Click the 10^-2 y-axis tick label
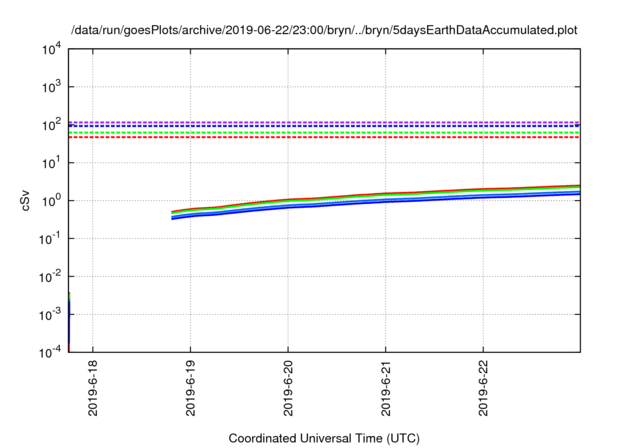640x448 pixels. pos(51,277)
